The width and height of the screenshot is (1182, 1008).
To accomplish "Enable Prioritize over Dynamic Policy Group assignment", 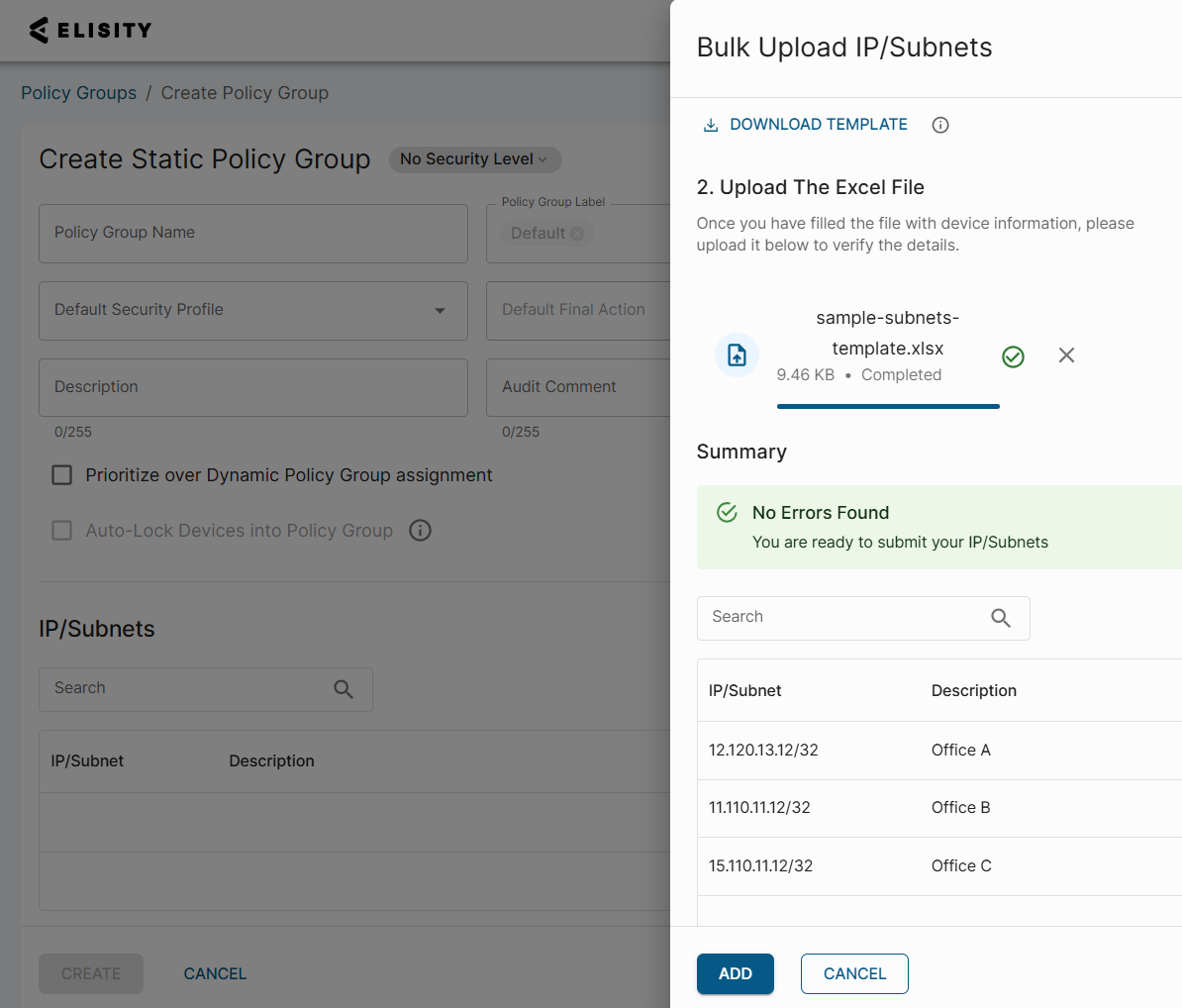I will tap(62, 475).
